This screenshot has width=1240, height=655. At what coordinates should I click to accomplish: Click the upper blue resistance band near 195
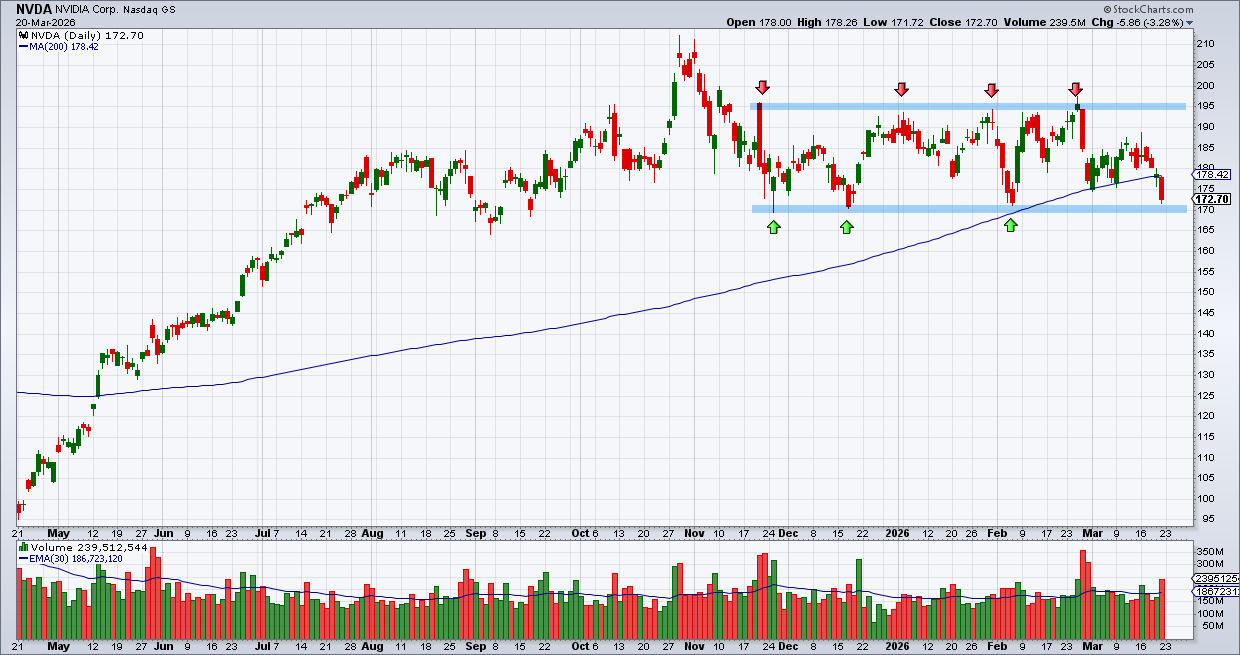click(968, 106)
